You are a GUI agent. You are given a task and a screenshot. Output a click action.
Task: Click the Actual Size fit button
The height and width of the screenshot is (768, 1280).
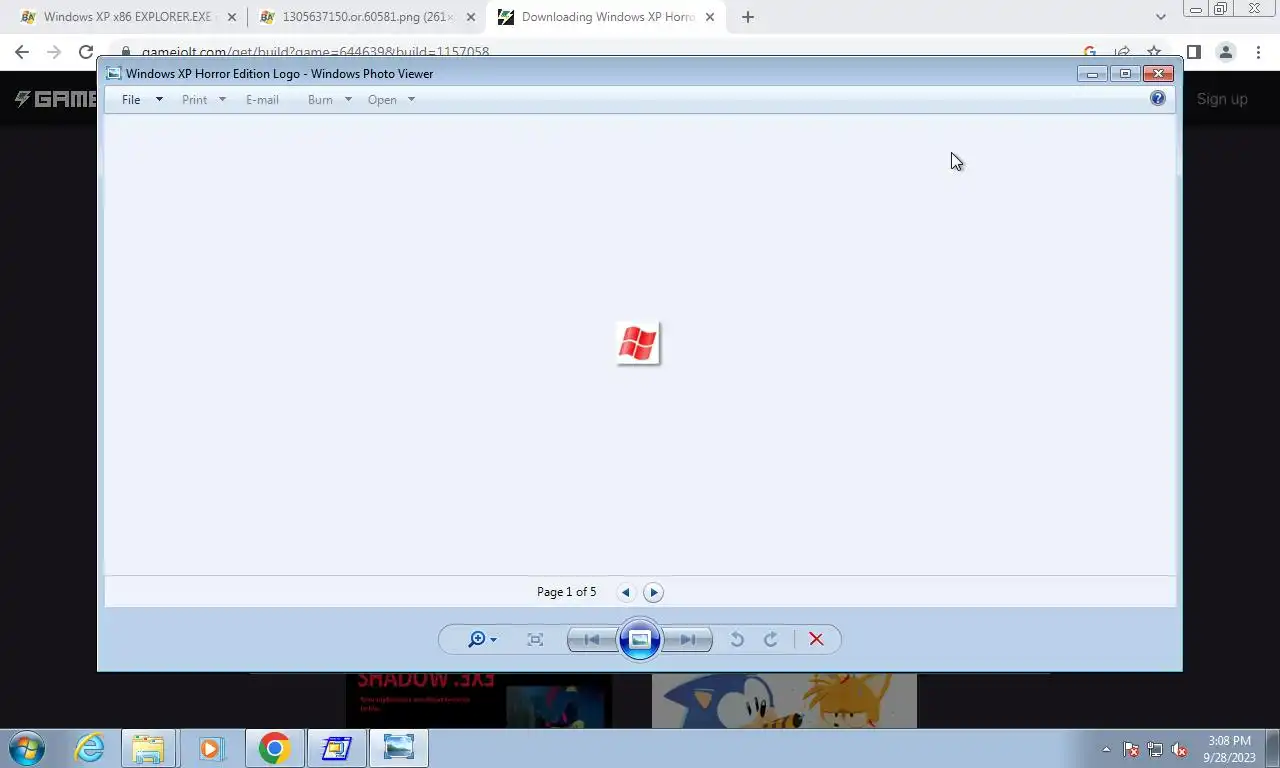535,640
